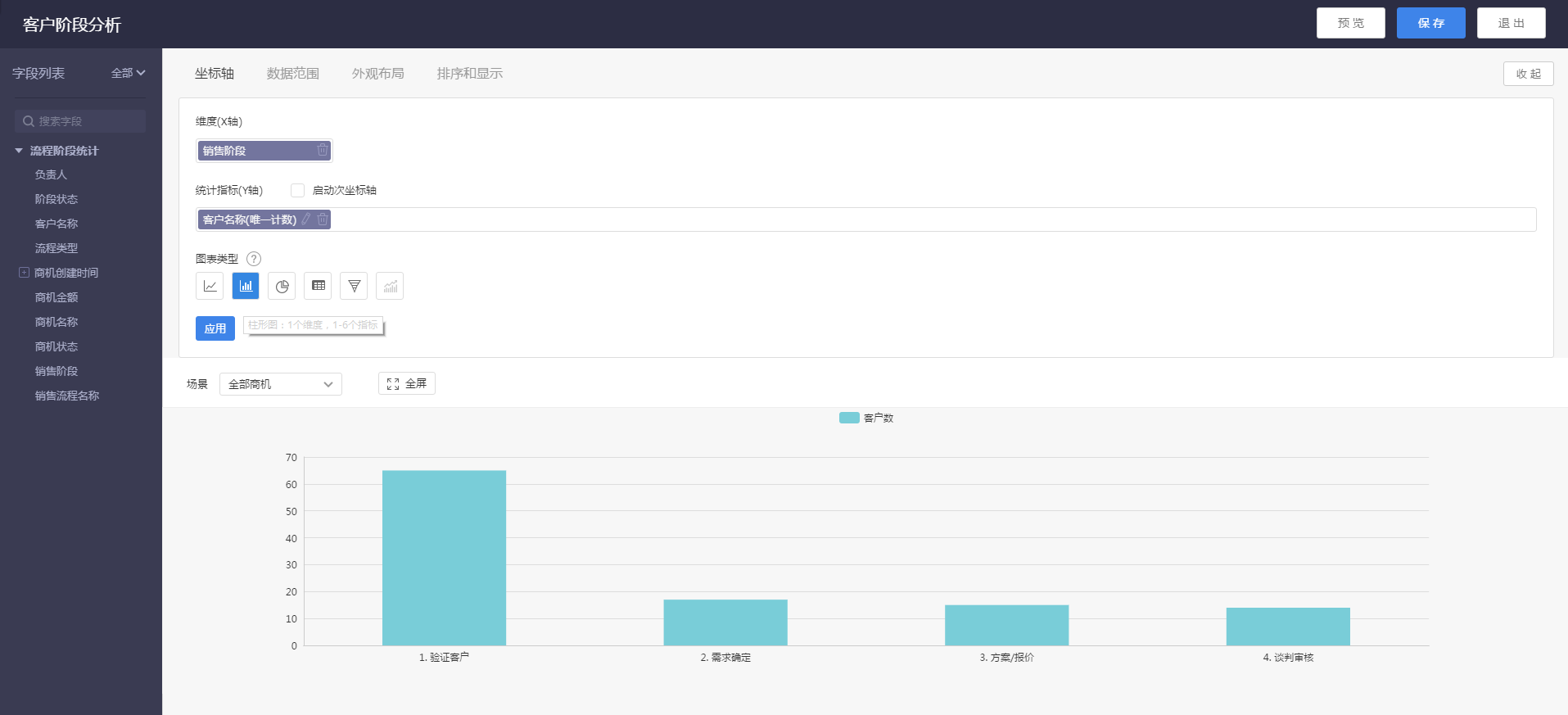Open the 场景 全部商机 dropdown
The width and height of the screenshot is (1568, 715).
coord(280,384)
